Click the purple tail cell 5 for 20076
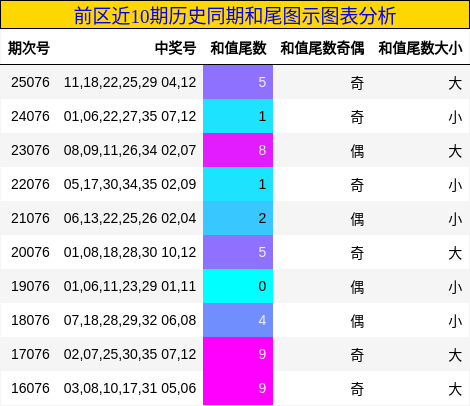The image size is (470, 406). [x=238, y=252]
